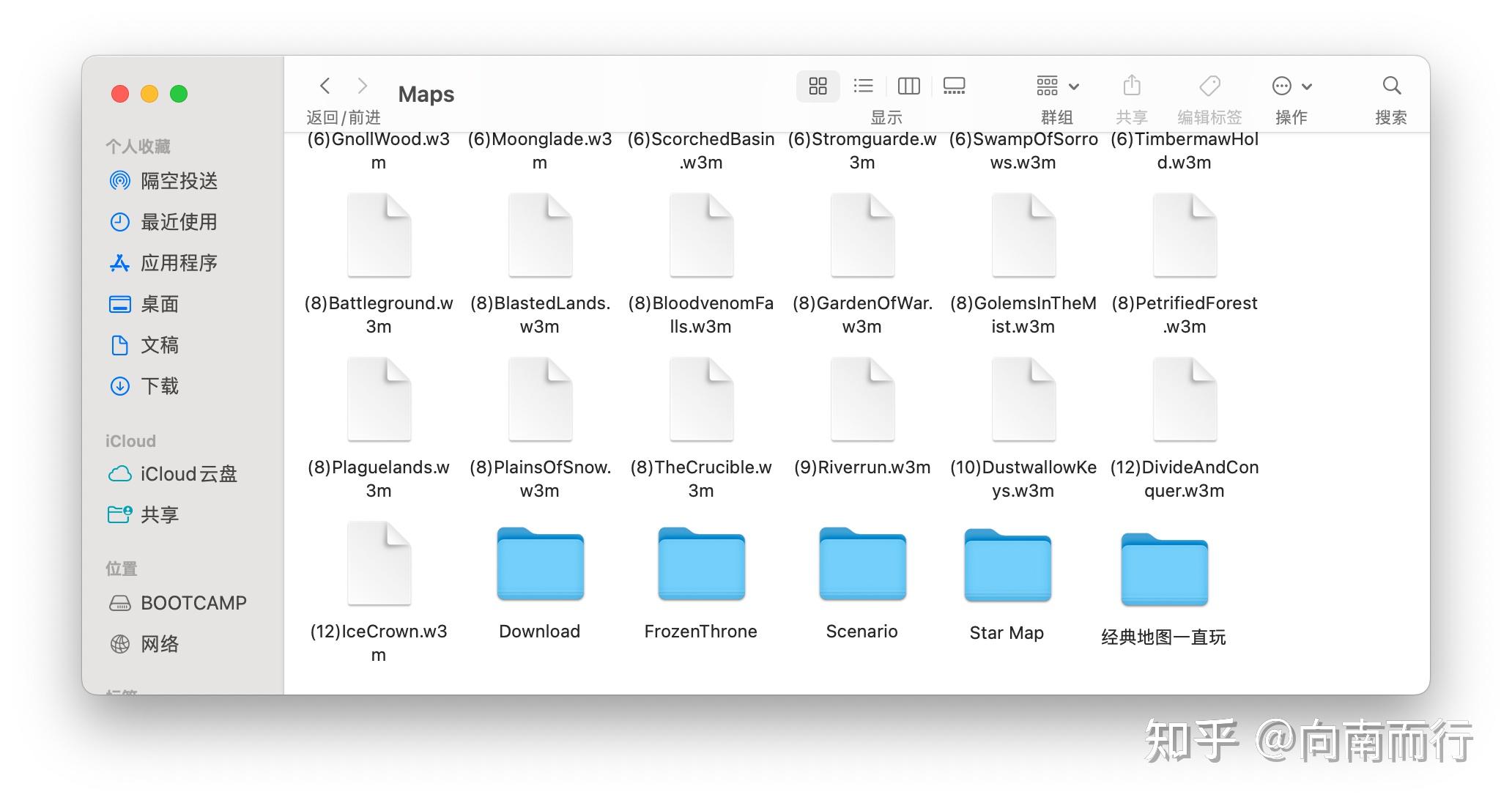
Task: Click the green fullscreen traffic light
Action: tap(177, 94)
